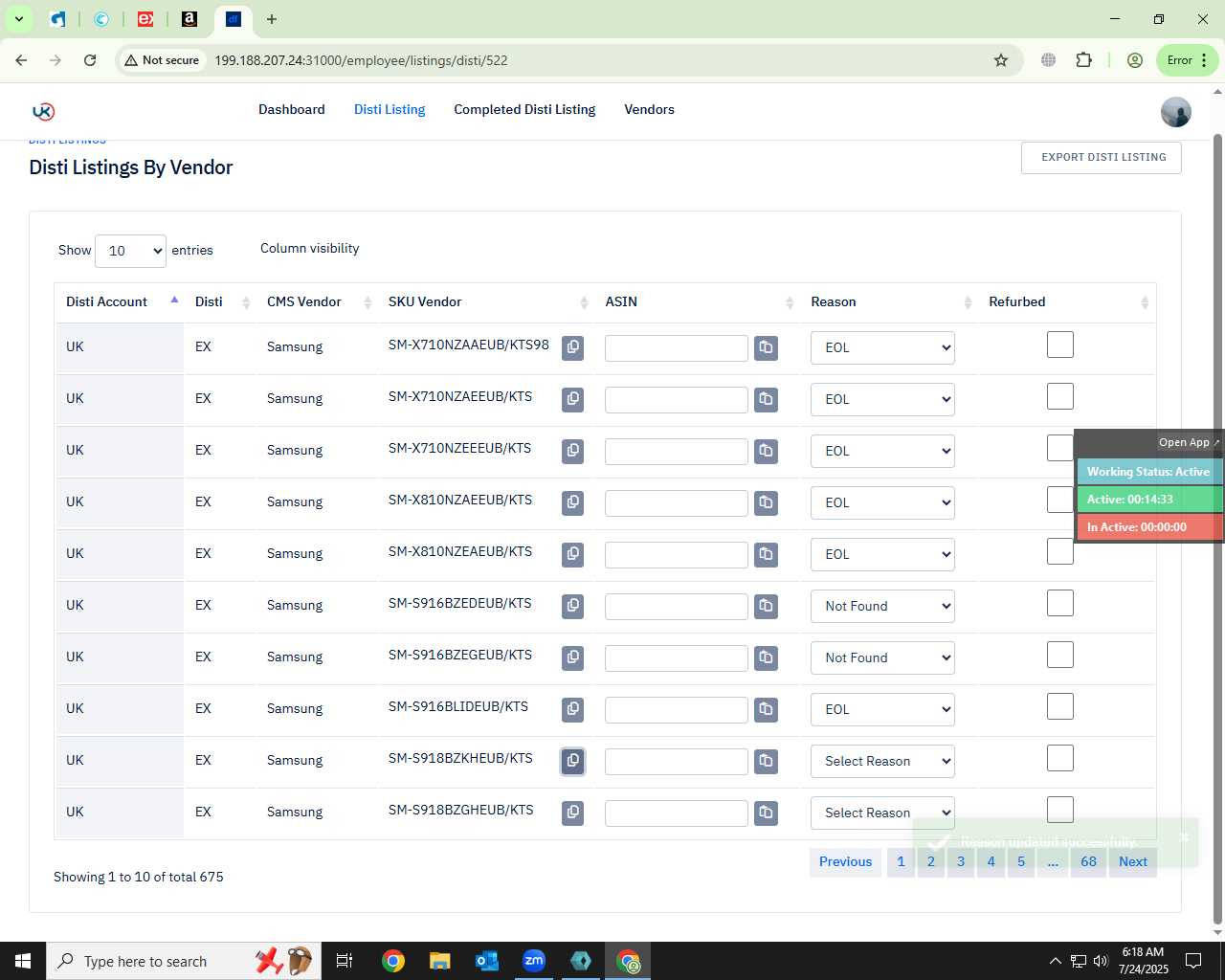Click the browser address bar URL
This screenshot has width=1225, height=980.
tap(361, 60)
